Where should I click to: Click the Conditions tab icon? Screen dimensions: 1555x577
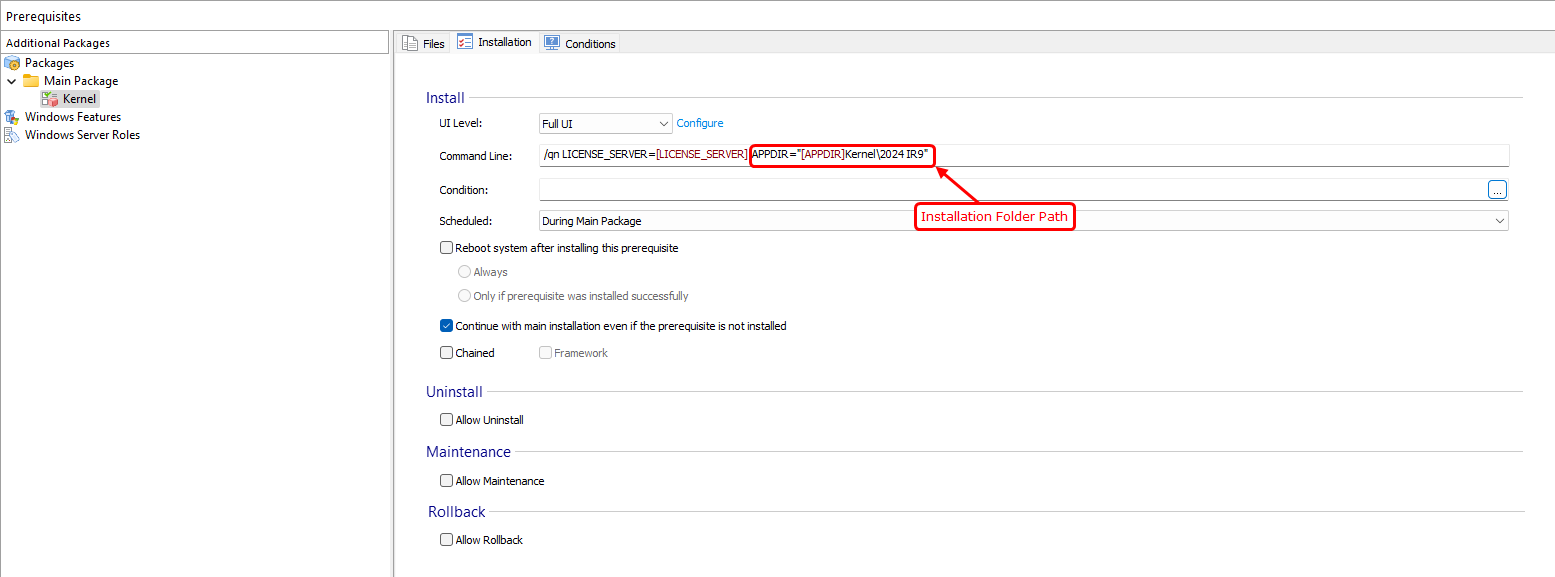click(551, 43)
